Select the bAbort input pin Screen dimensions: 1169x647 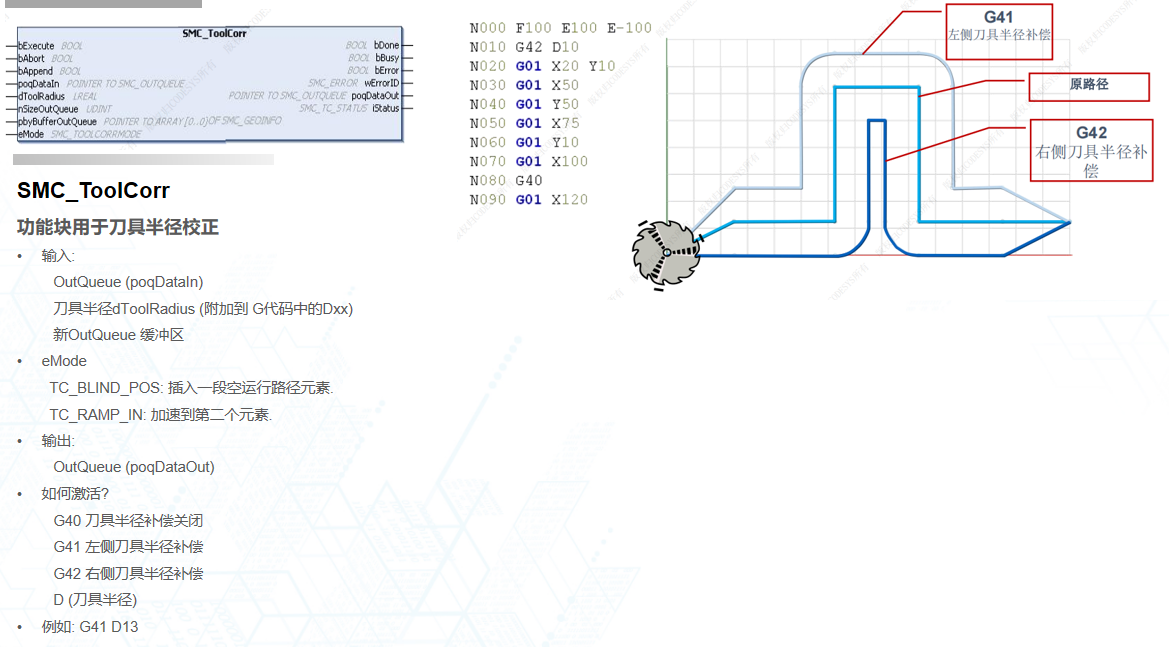[32, 59]
